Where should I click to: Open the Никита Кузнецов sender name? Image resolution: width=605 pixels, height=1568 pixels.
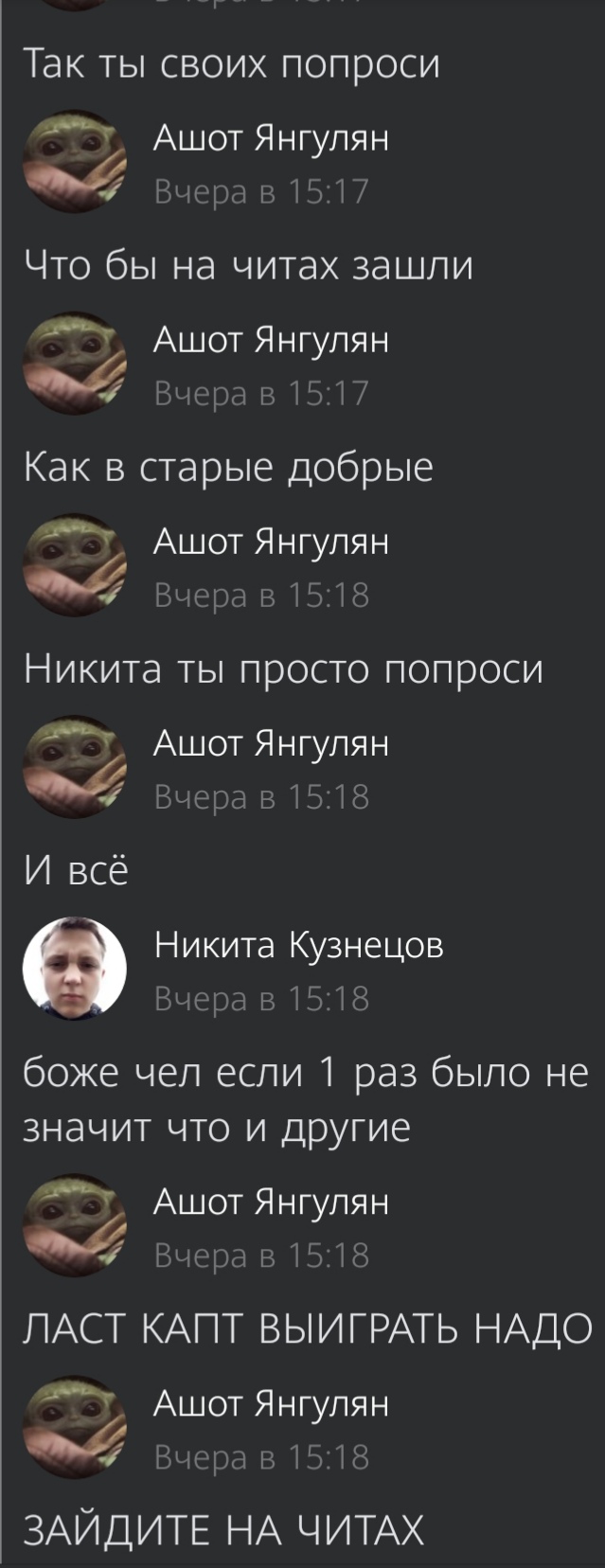coord(299,945)
